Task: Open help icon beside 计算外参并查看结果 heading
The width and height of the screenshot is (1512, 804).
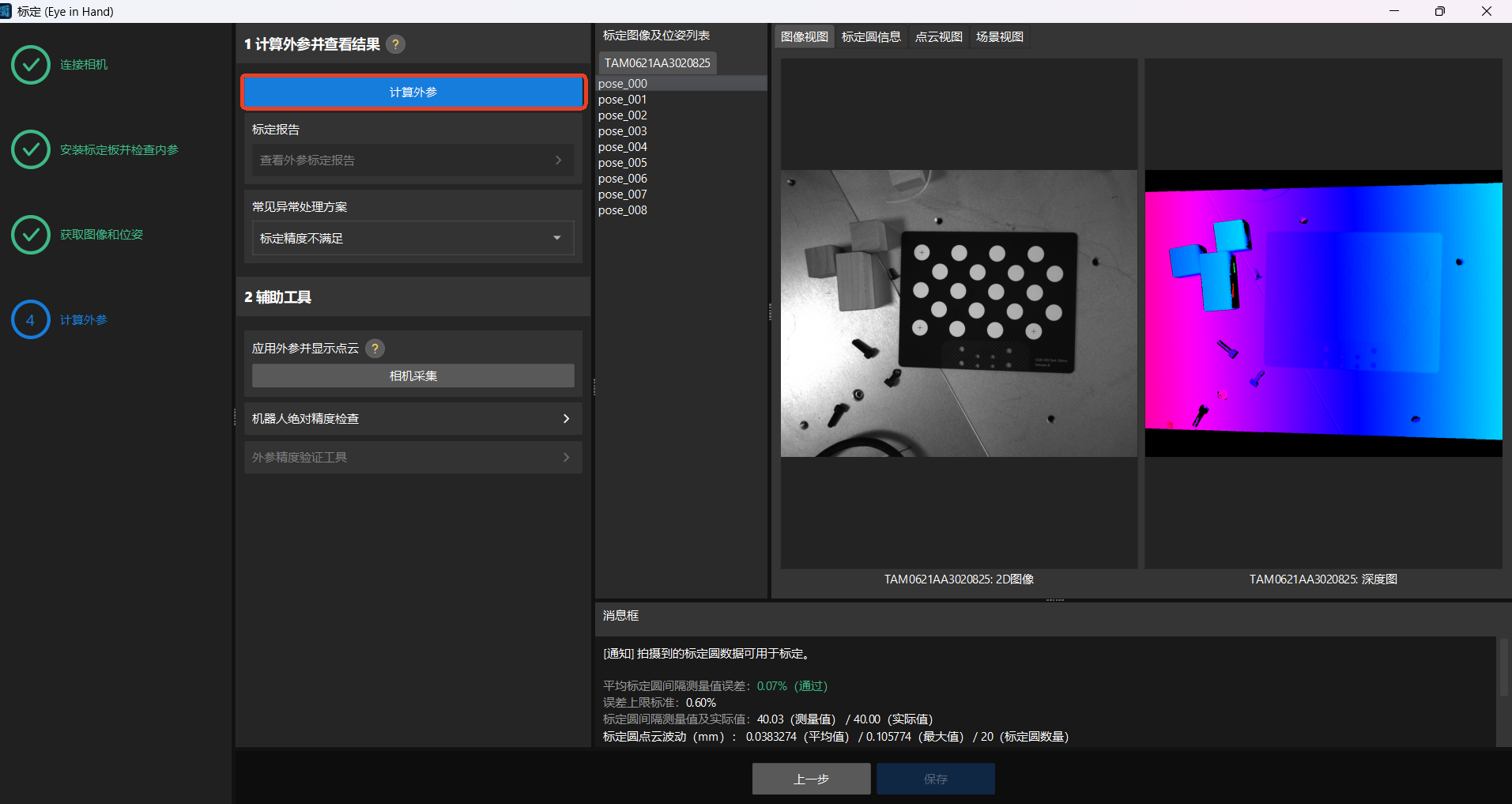Action: [396, 44]
